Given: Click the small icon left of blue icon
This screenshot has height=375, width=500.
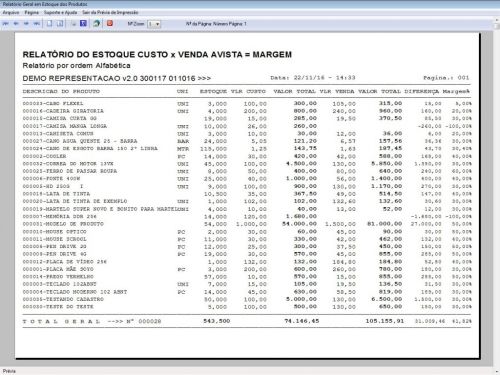Looking at the screenshot, I should coord(73,24).
